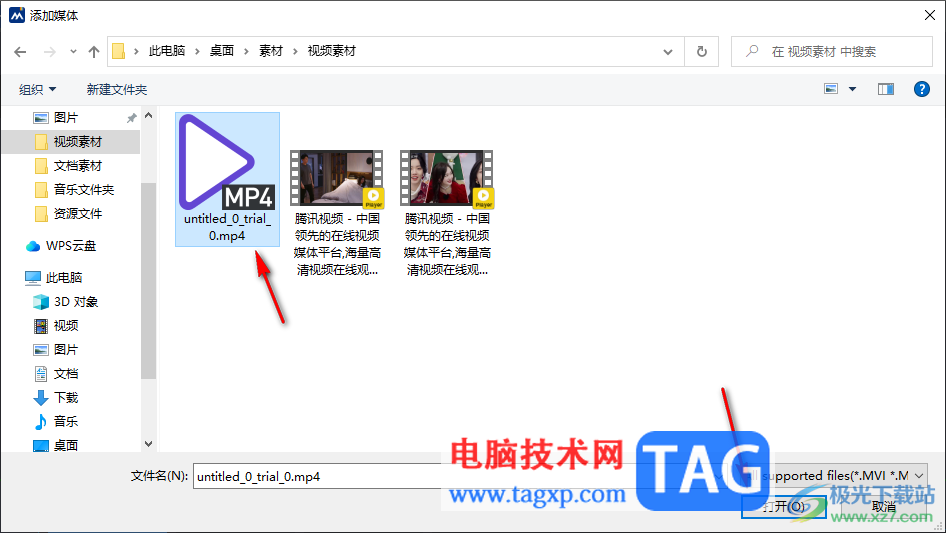Click the 在 视频素材 中搜索 search box
This screenshot has height=533, width=946.
(x=831, y=52)
